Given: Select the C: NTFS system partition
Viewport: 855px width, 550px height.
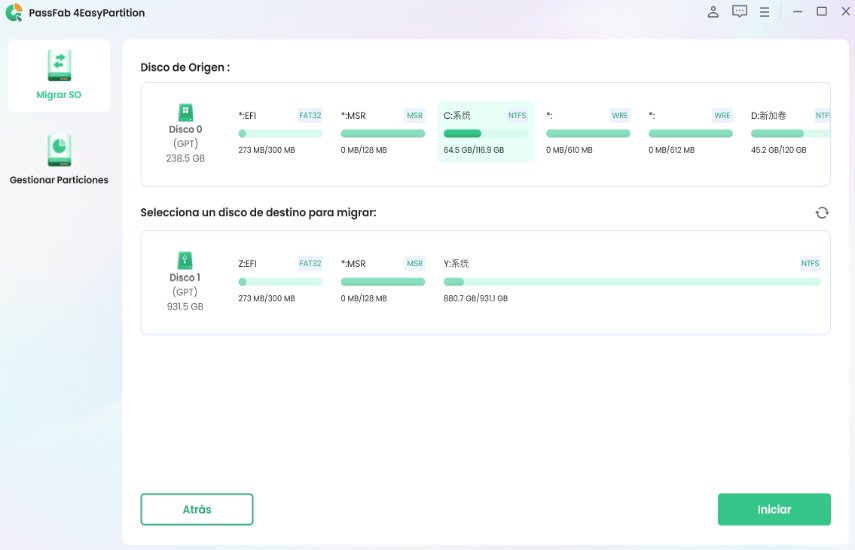Looking at the screenshot, I should pos(485,132).
